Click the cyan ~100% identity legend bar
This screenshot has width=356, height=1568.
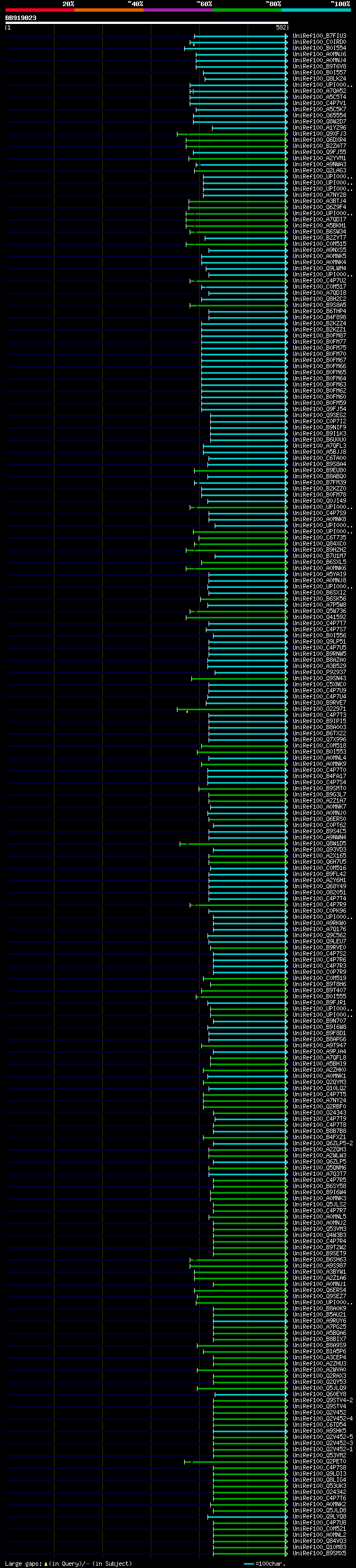tap(317, 10)
